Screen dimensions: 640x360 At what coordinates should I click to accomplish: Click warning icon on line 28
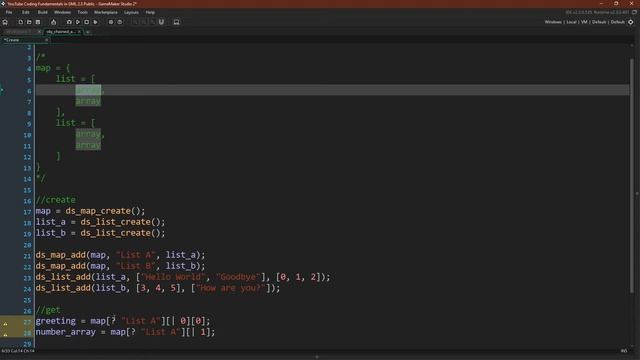5,335
